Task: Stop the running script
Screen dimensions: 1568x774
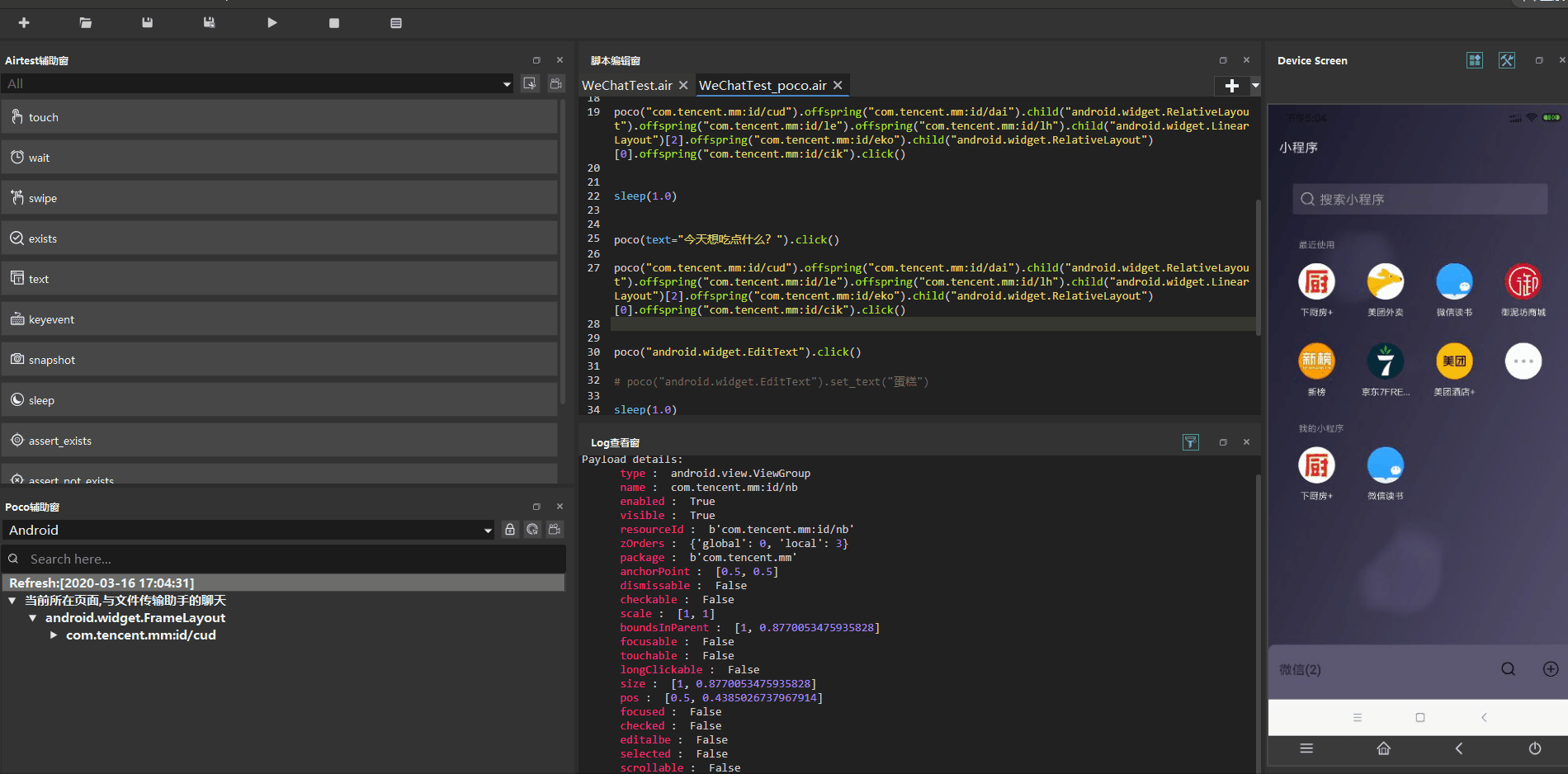Action: (x=334, y=23)
